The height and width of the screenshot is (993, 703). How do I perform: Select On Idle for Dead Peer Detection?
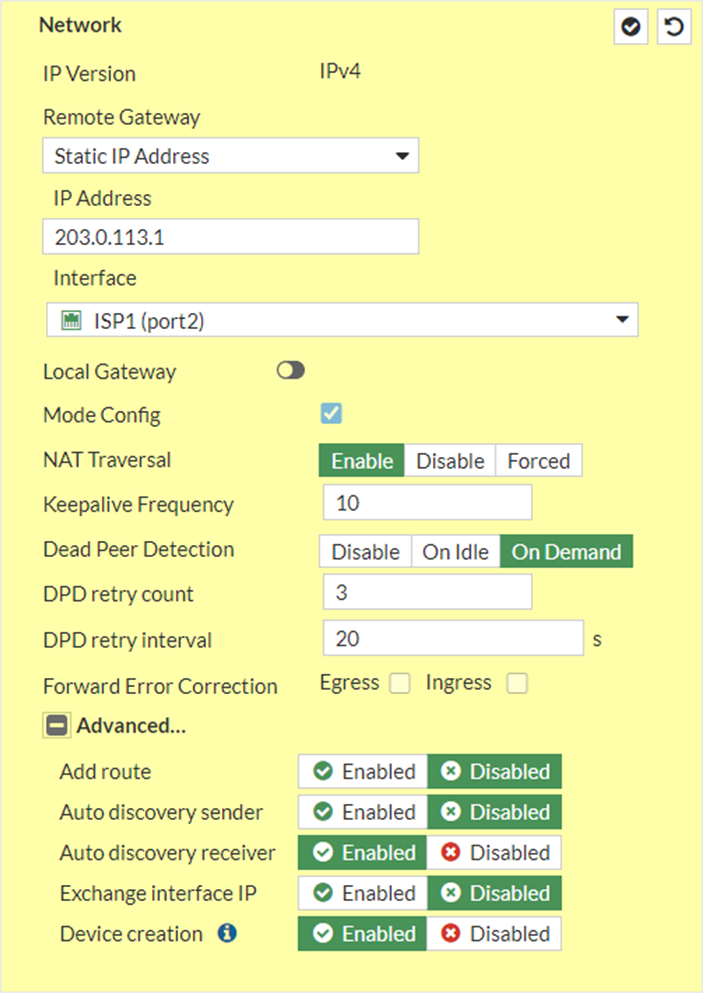click(x=456, y=552)
